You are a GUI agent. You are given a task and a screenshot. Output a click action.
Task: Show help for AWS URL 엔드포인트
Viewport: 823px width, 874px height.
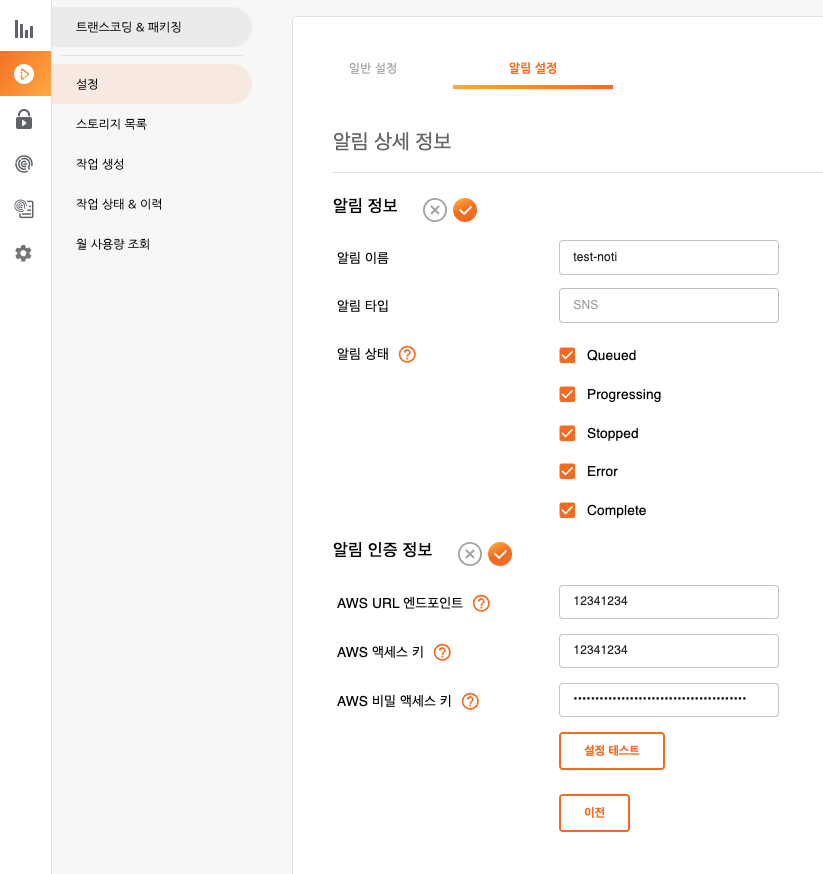[x=481, y=603]
